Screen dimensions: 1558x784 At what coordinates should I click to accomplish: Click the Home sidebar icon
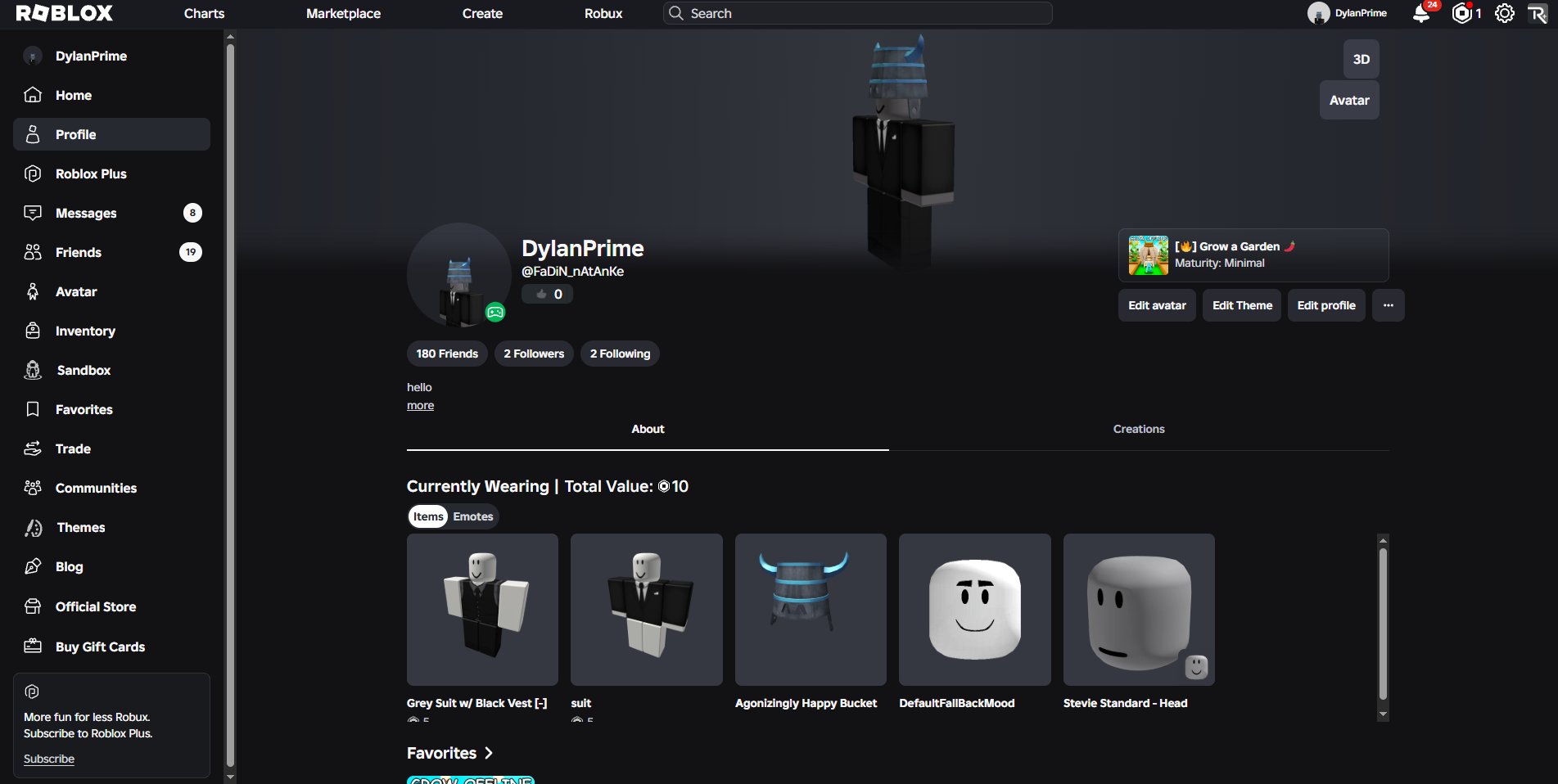pyautogui.click(x=33, y=95)
